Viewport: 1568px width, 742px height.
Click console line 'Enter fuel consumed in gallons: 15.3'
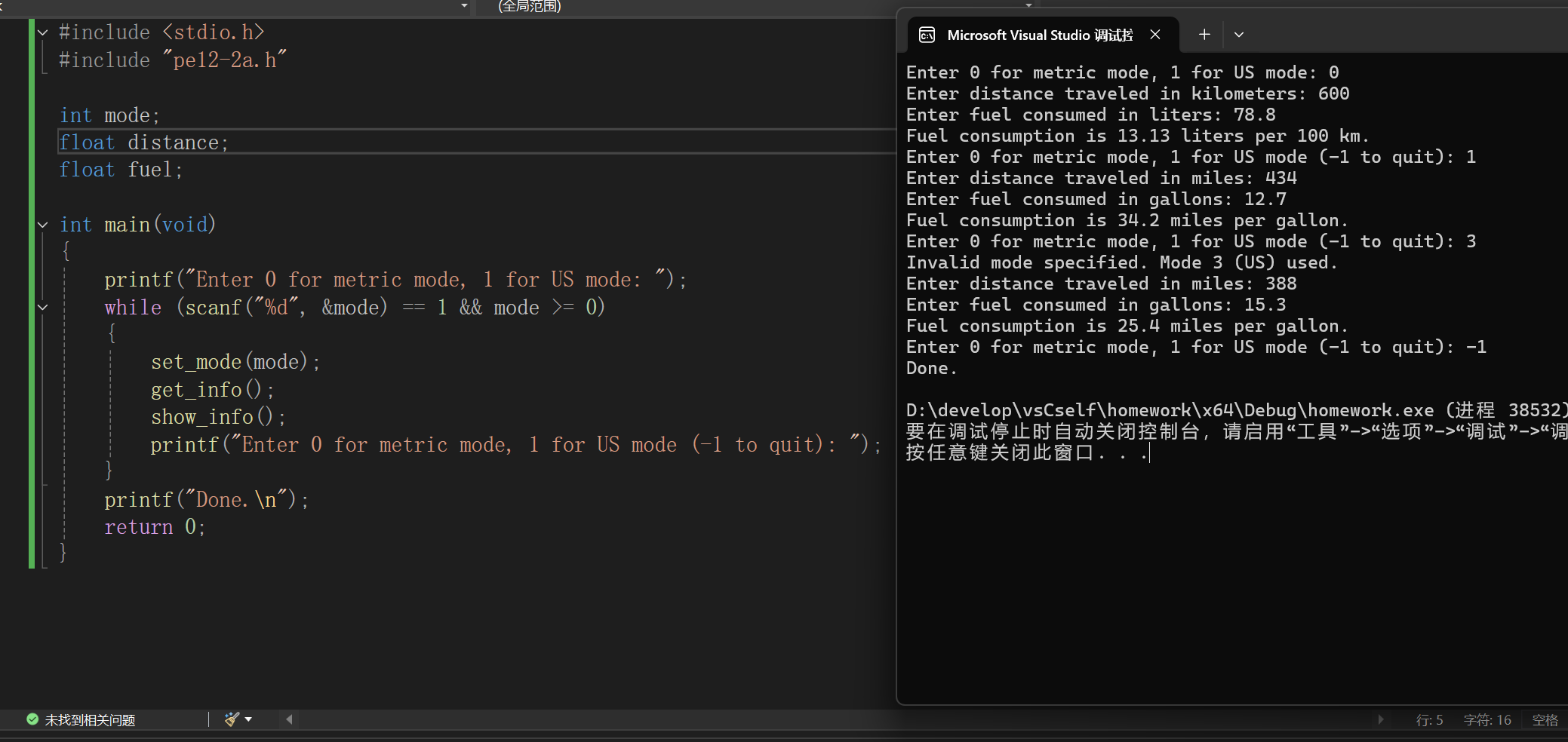1096,305
